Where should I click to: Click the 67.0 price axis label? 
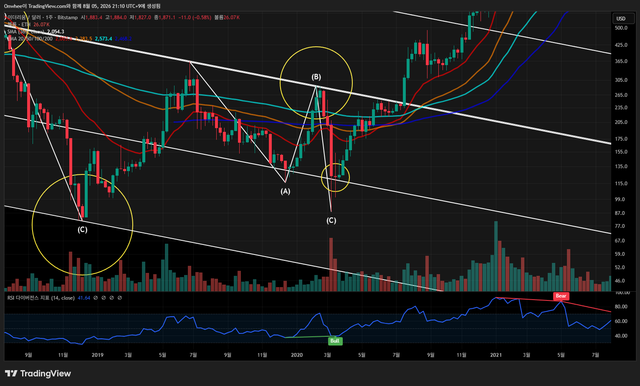[620, 241]
